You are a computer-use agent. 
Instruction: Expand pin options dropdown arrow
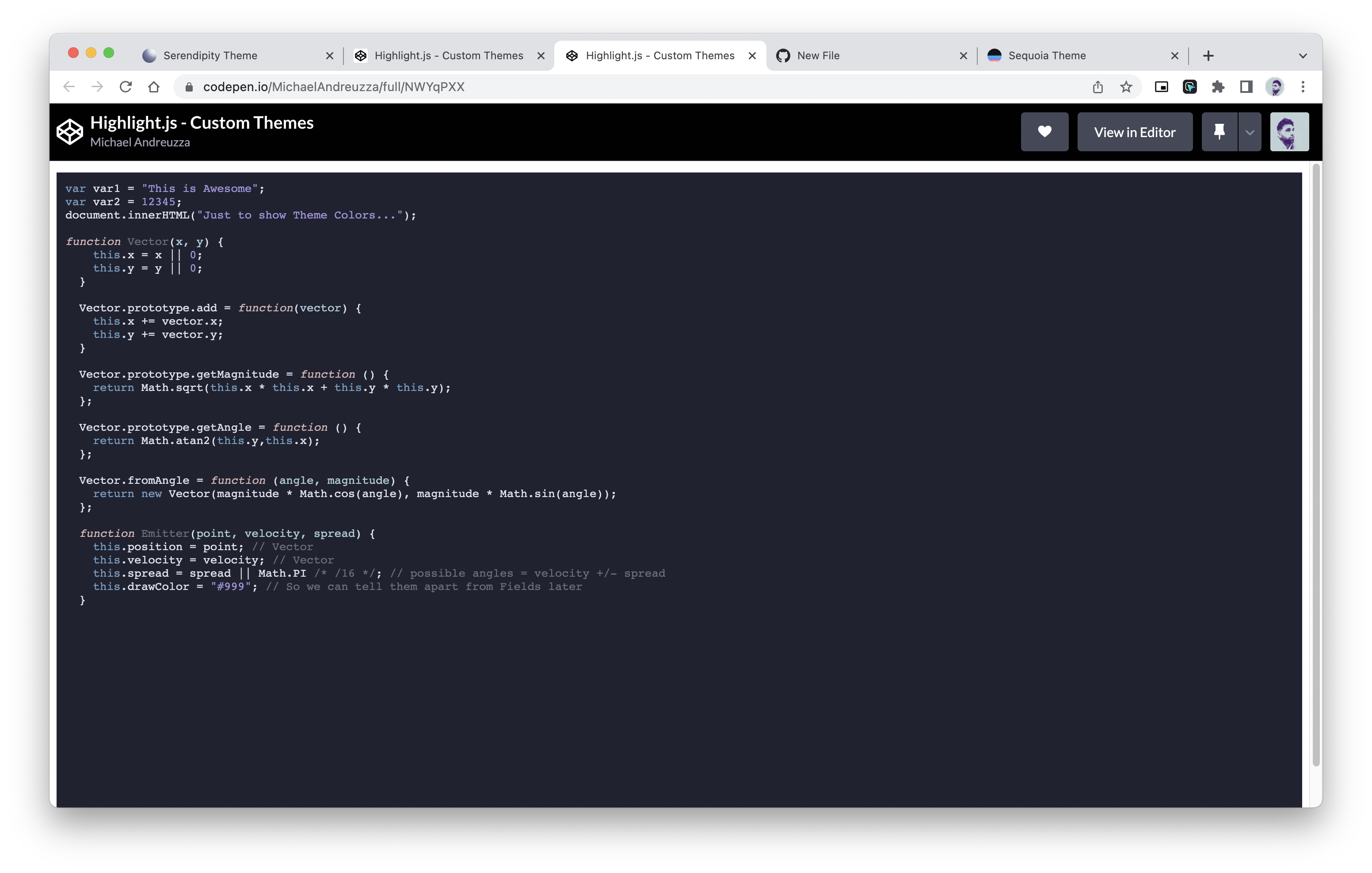1250,132
